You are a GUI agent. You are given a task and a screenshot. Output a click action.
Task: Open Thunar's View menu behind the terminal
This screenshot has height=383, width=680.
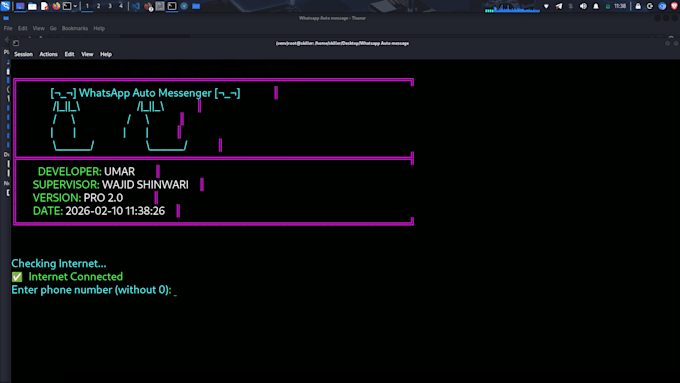[x=39, y=28]
